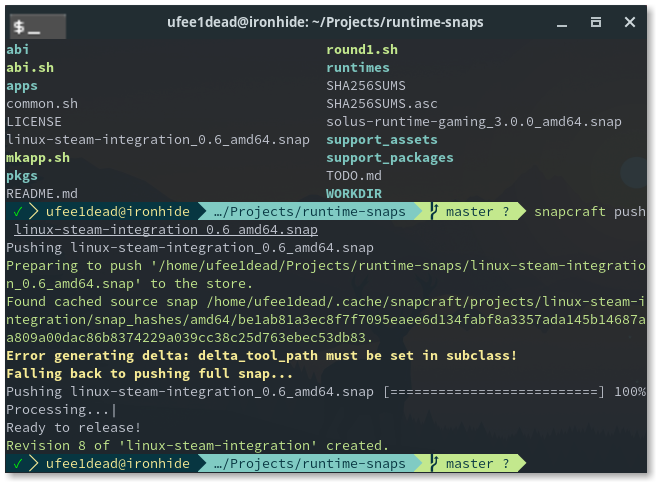This screenshot has height=482, width=656.
Task: Click the 'snapcraft push' command text
Action: [x=590, y=212]
